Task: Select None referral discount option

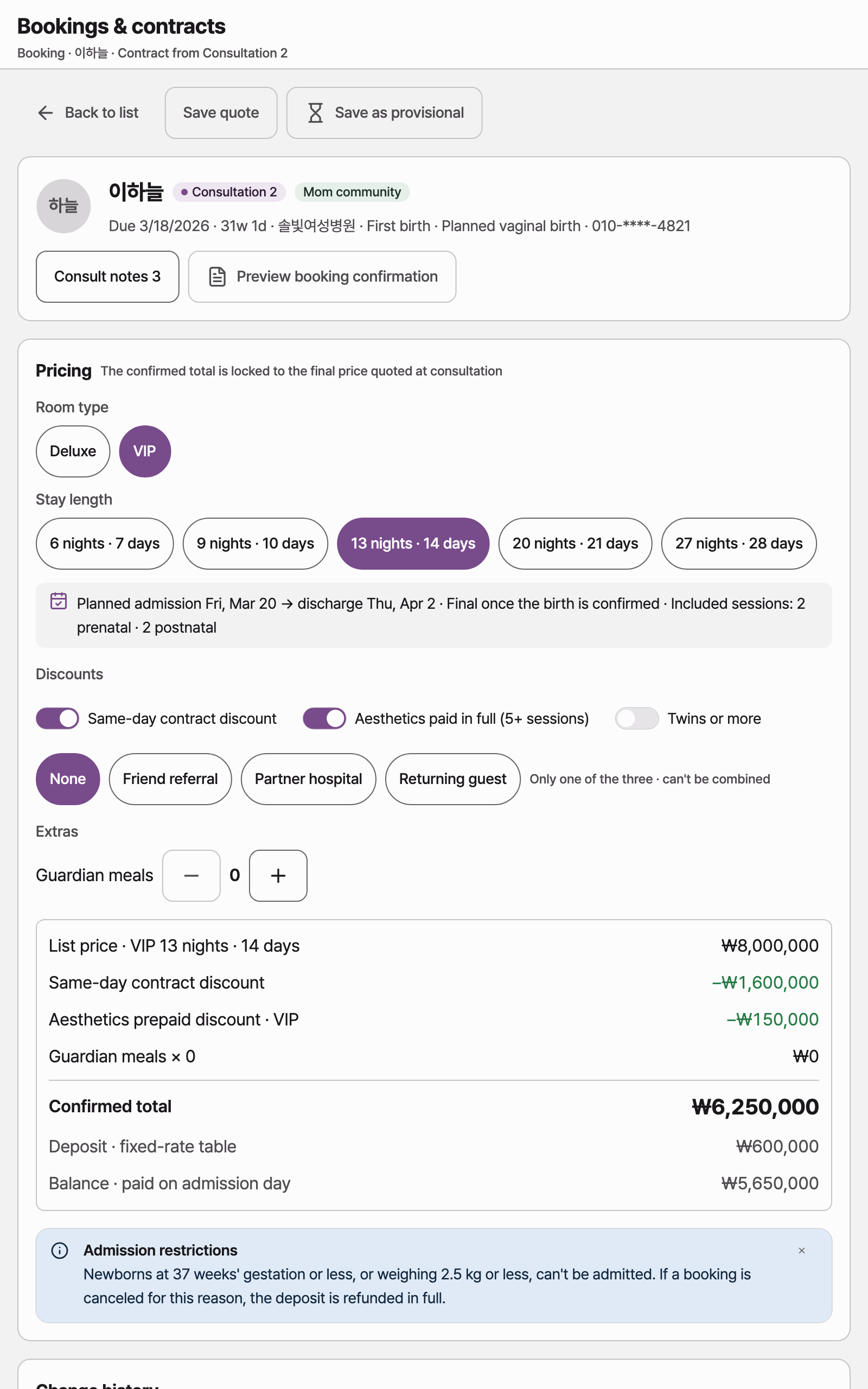Action: pos(68,779)
